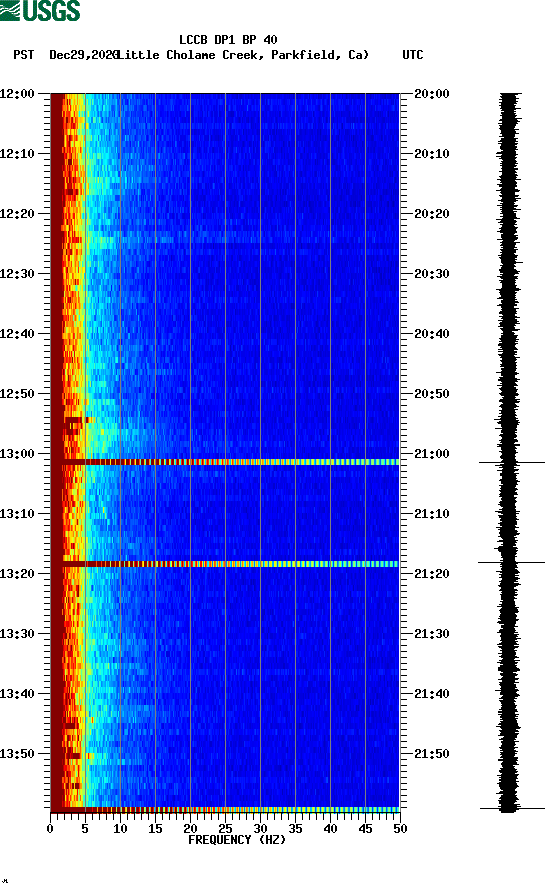Click the 'UTC' timezone label
The height and width of the screenshot is (892, 552).
[x=413, y=55]
